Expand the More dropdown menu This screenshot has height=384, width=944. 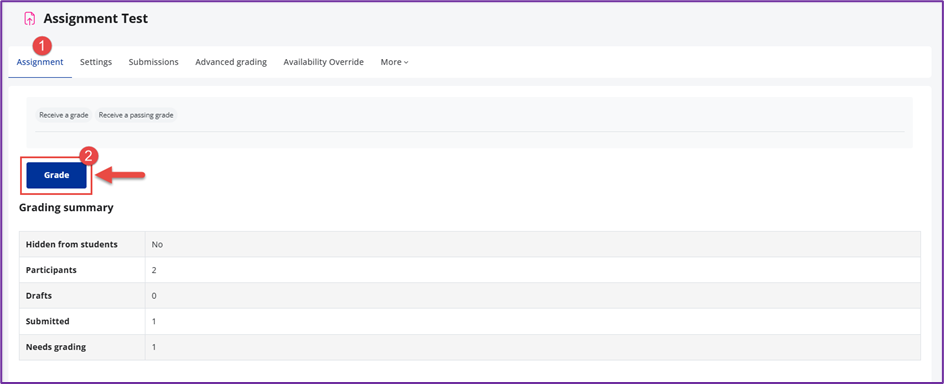point(394,62)
